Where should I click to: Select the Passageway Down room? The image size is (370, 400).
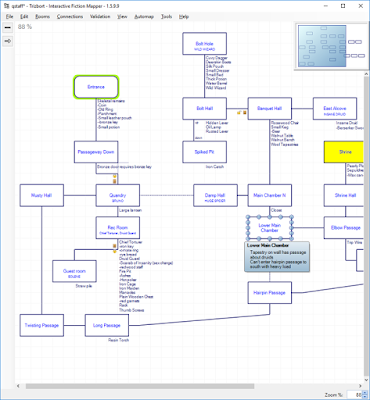pyautogui.click(x=96, y=152)
